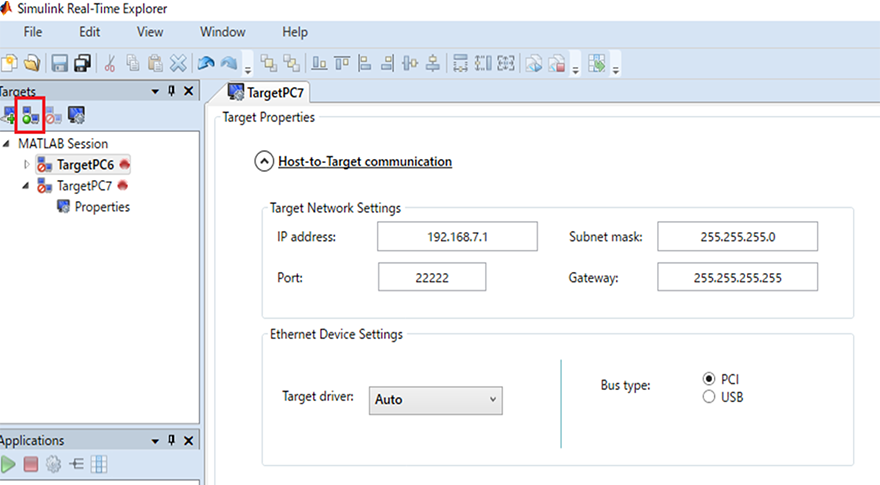Click the Cut scissors icon

(110, 63)
